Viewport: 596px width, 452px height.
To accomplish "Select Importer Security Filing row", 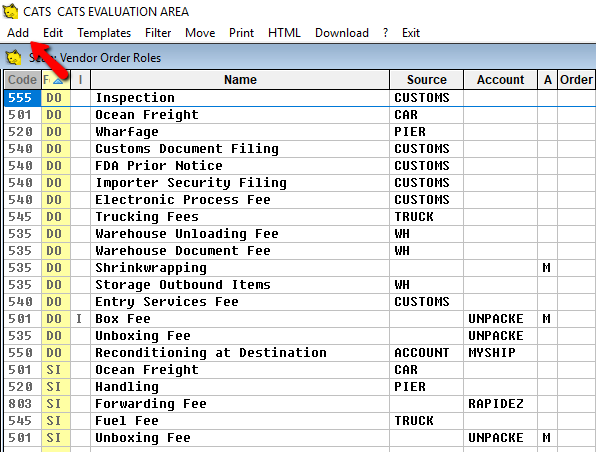I will [300, 183].
